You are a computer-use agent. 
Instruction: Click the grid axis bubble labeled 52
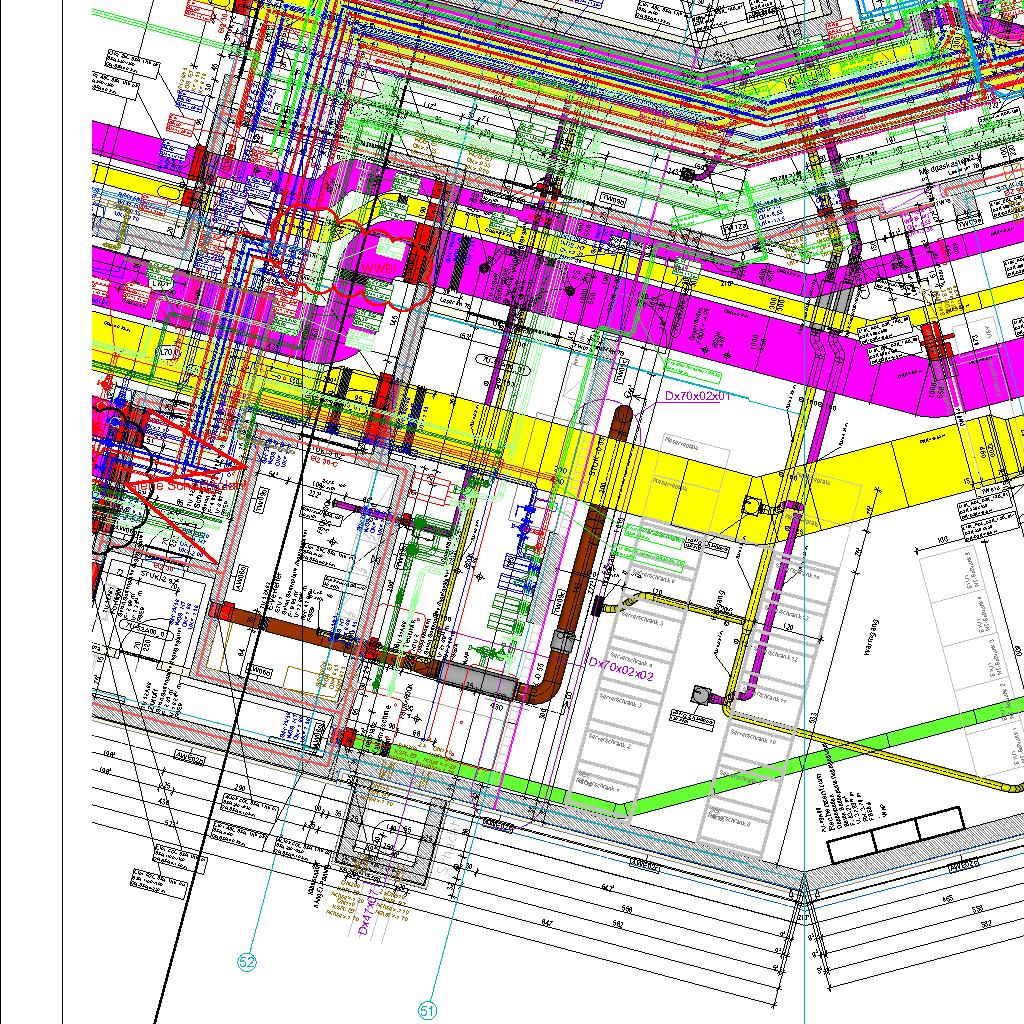pos(247,962)
